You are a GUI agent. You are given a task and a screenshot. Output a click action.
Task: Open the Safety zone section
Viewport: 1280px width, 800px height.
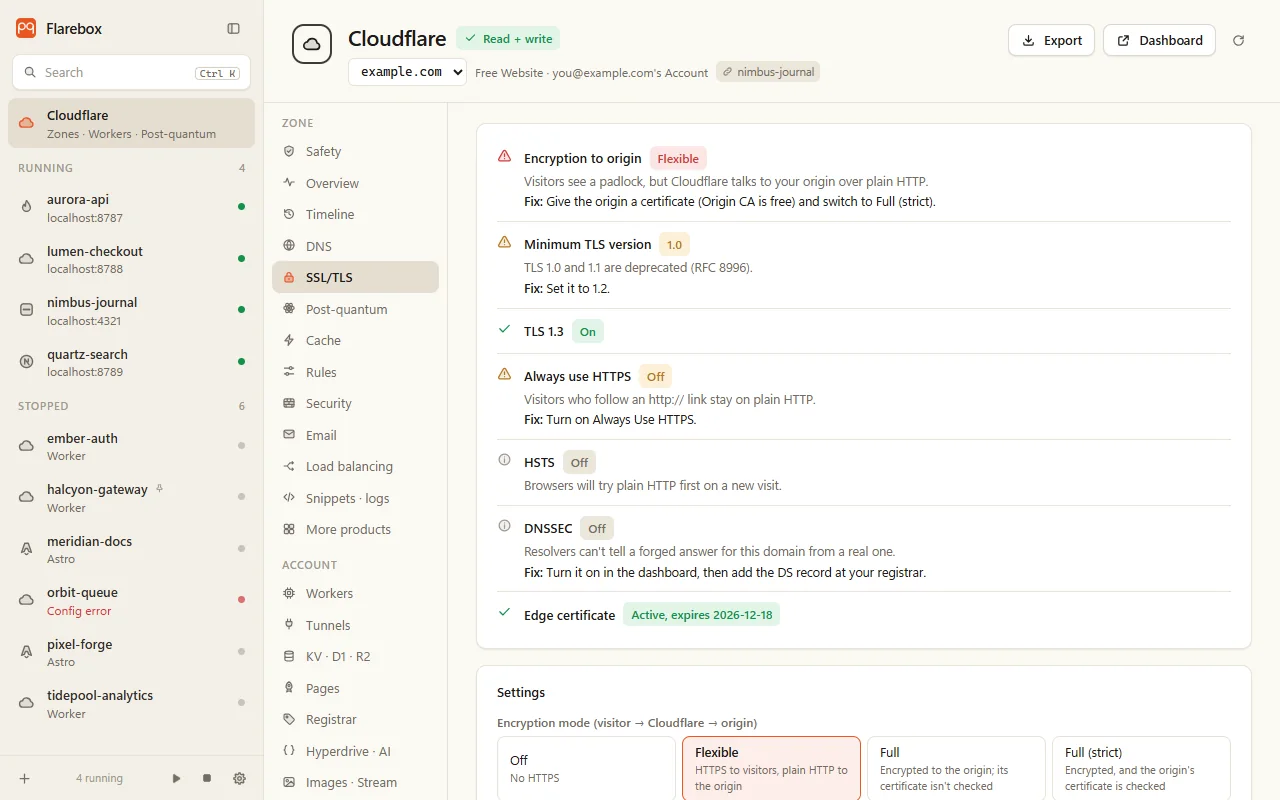click(355, 151)
